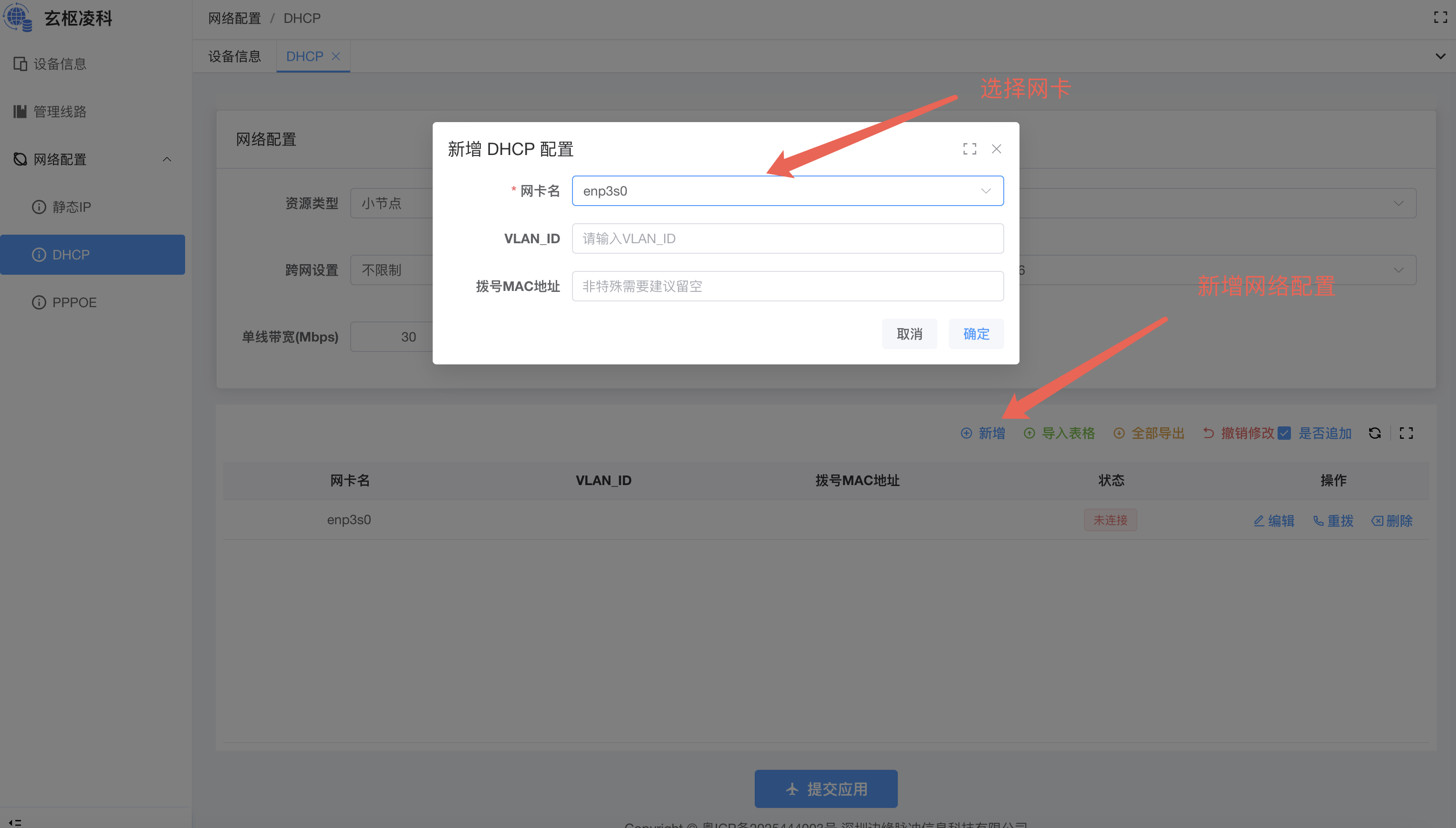Screen dimensions: 1456x828
Task: Click the 取消 button in dialog
Action: click(909, 334)
